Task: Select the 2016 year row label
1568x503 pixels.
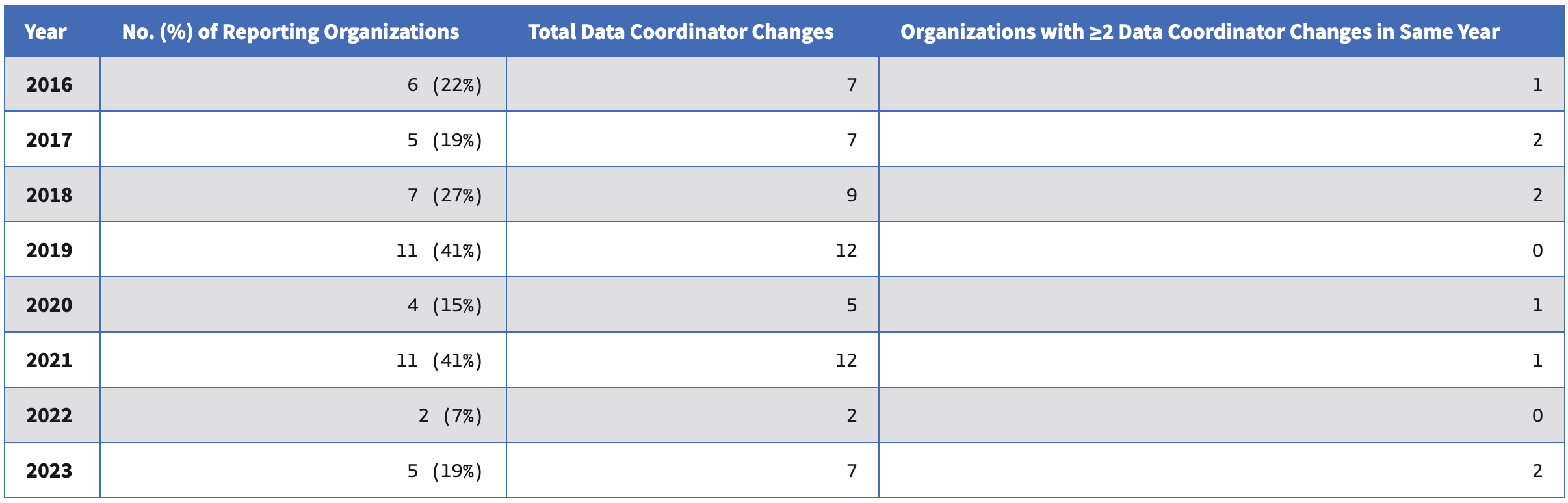Action: (49, 84)
